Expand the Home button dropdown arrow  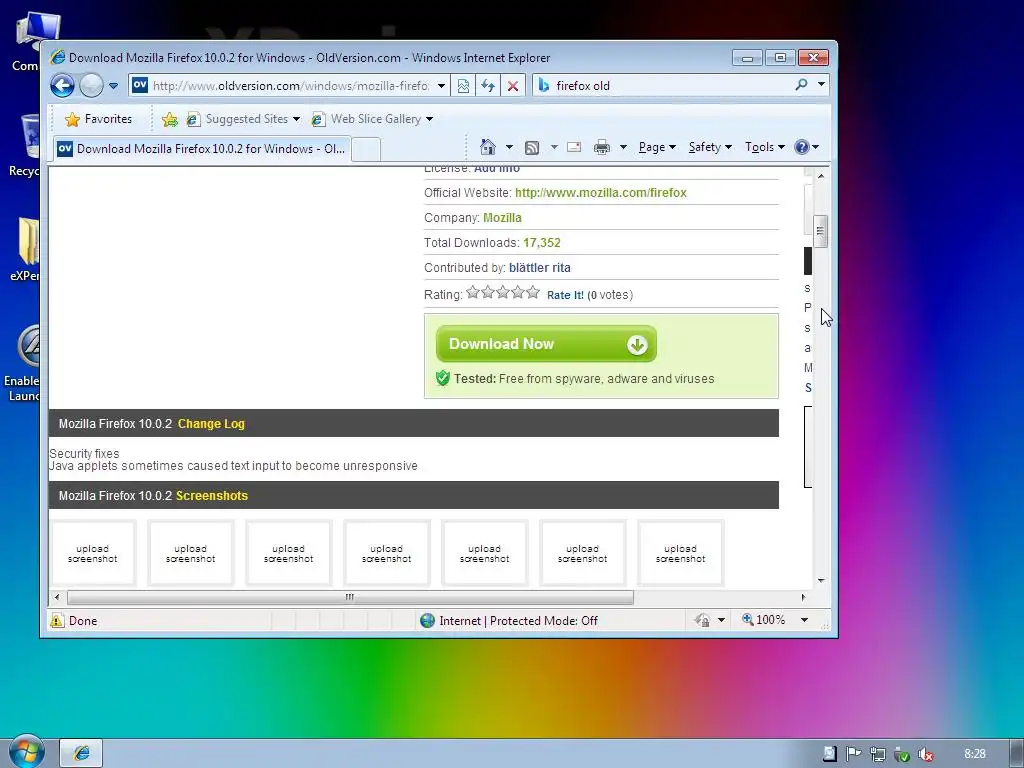pos(509,147)
